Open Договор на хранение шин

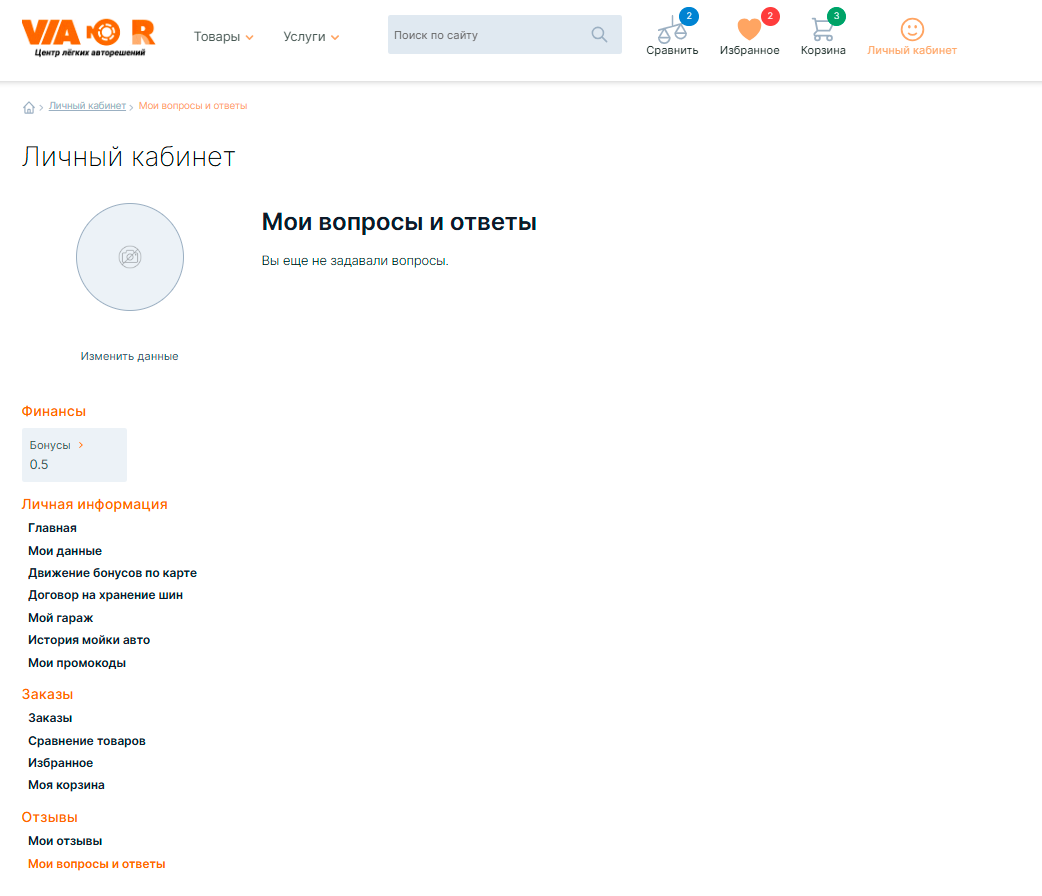[105, 595]
